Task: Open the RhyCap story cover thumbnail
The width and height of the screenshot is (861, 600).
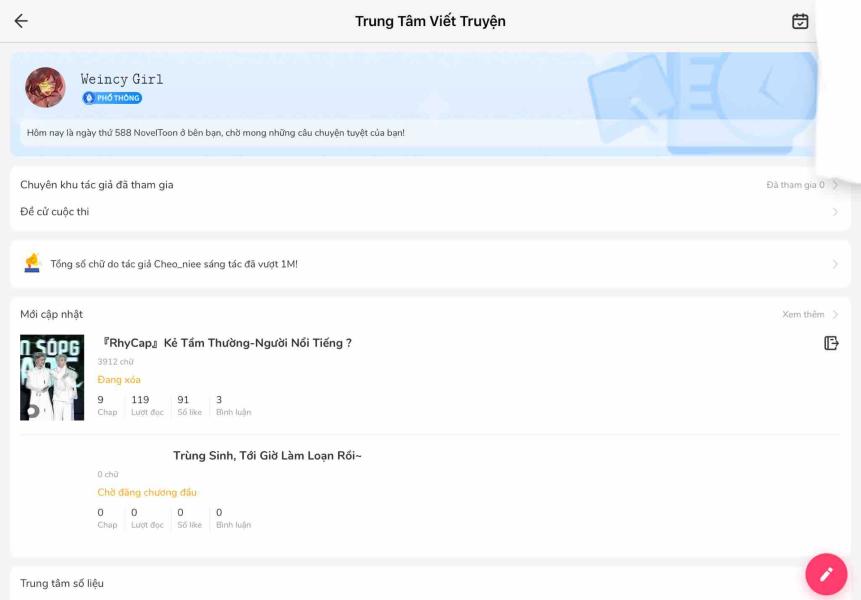Action: click(52, 378)
